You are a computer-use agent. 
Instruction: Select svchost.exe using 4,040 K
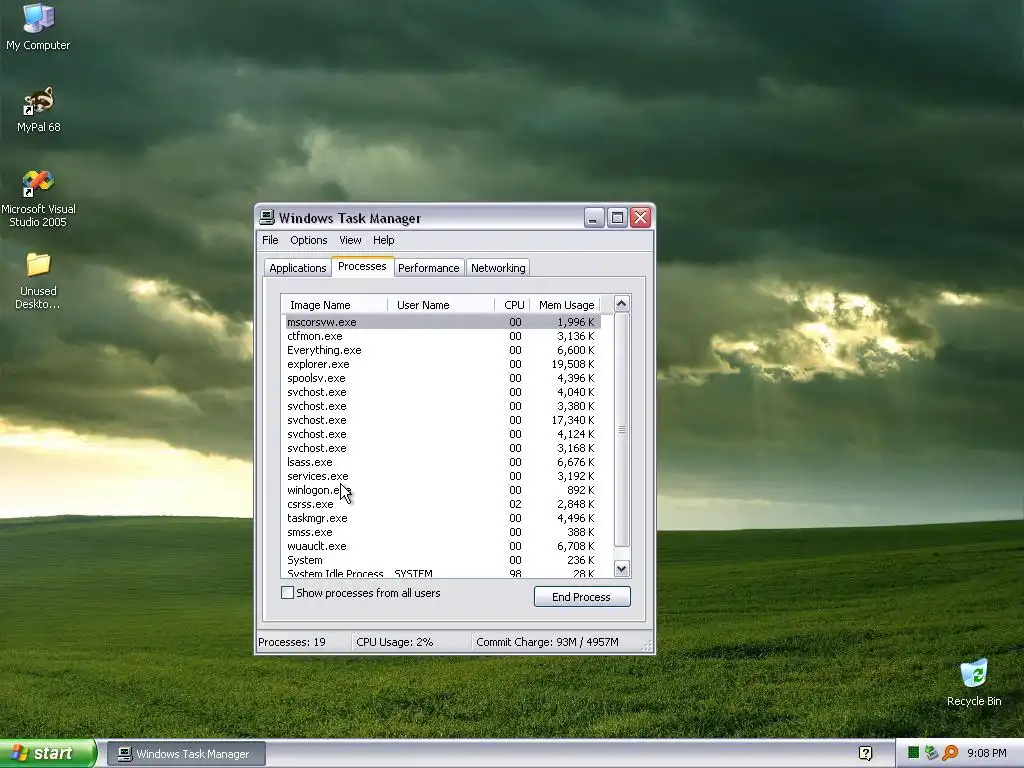pos(442,392)
